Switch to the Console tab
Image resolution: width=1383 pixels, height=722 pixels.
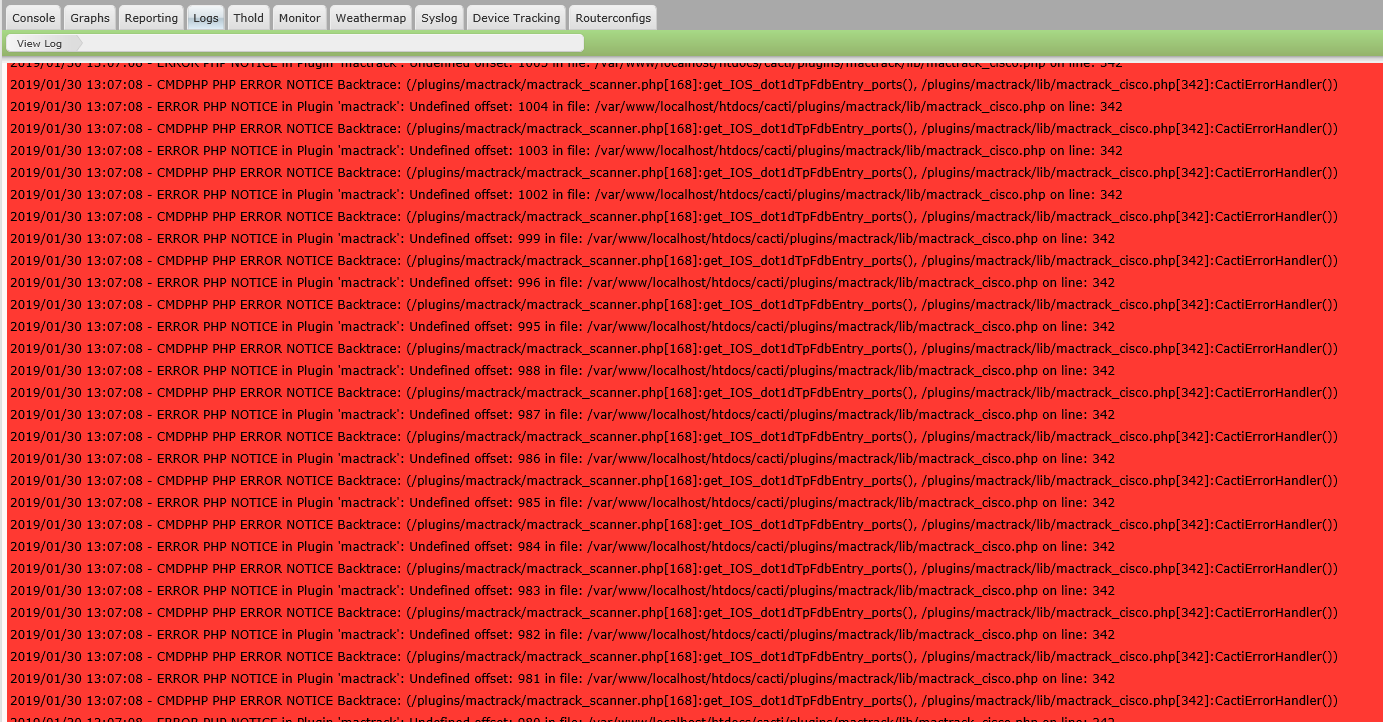tap(33, 17)
